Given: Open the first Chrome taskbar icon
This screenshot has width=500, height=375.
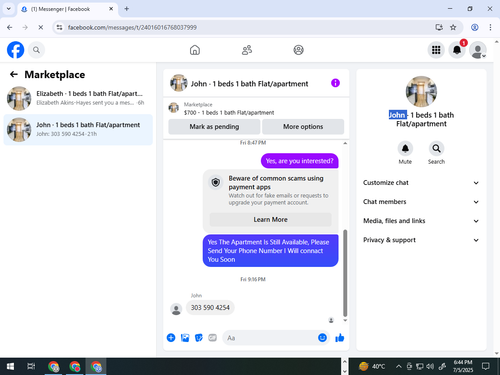Looking at the screenshot, I should click(x=53, y=366).
